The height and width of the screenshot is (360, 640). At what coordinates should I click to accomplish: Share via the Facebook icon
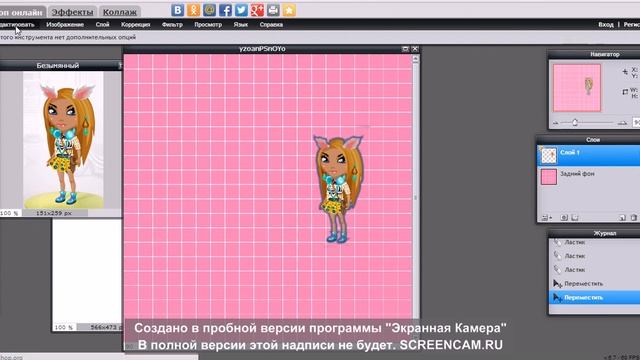click(x=225, y=10)
